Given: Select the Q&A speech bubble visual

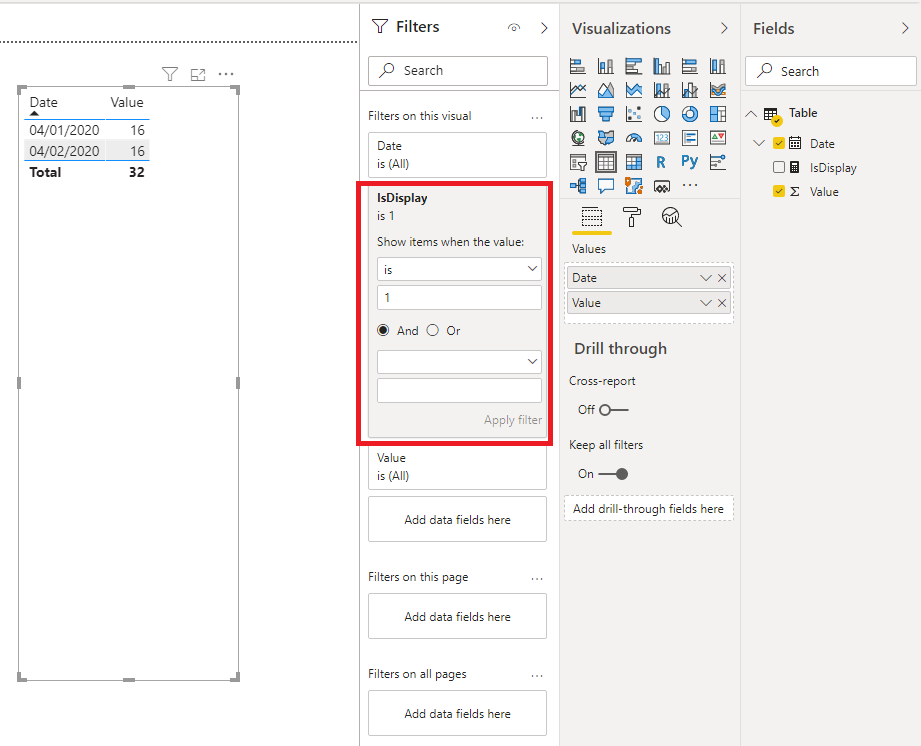Looking at the screenshot, I should pos(606,186).
